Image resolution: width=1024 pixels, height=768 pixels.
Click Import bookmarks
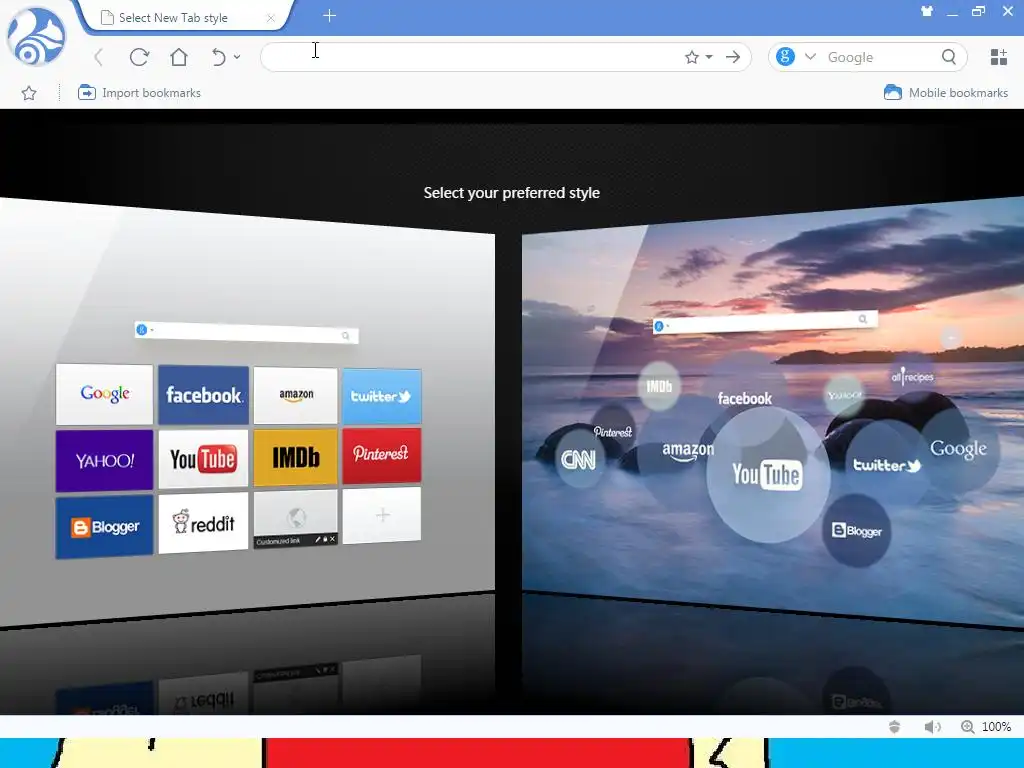click(x=138, y=93)
